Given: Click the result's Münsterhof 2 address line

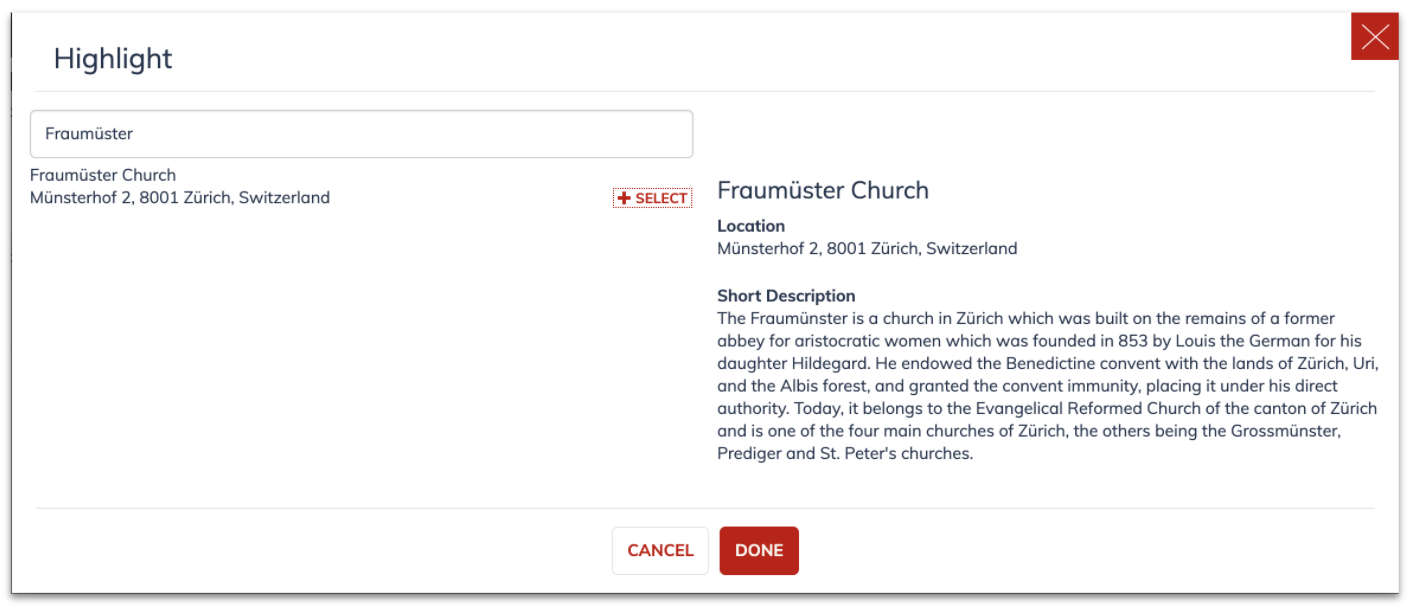Looking at the screenshot, I should coord(180,198).
